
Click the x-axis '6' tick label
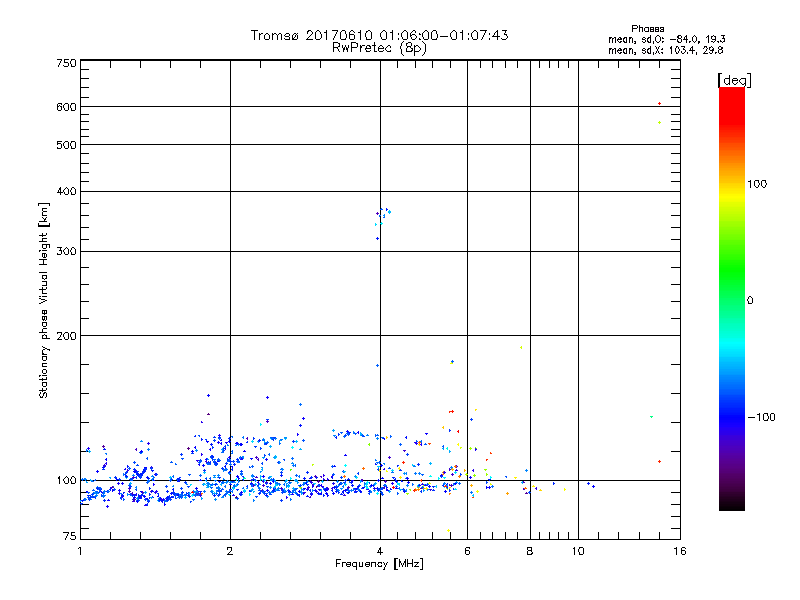tap(467, 551)
